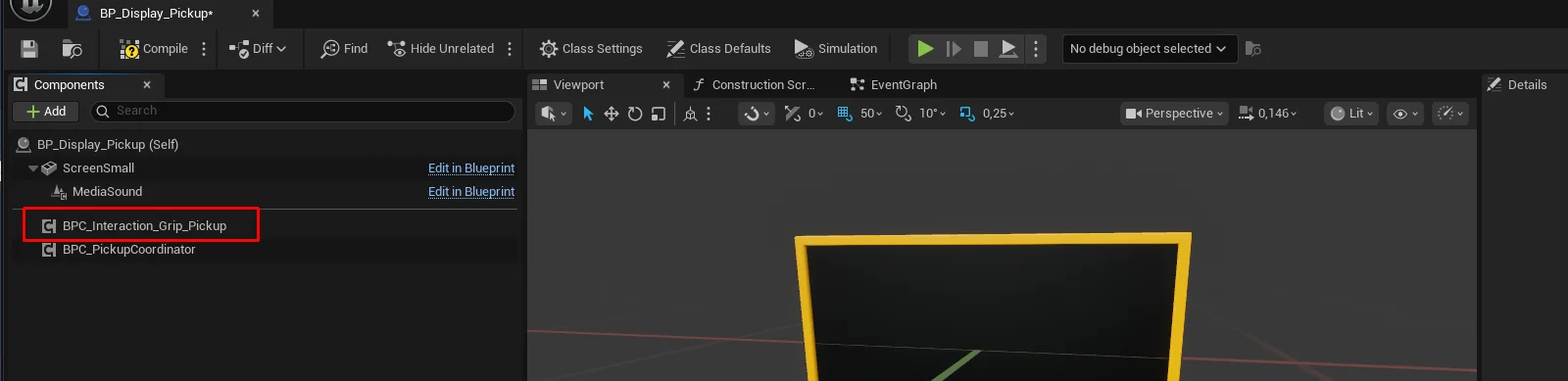Open the viewport selection mode dropdown
Viewport: 1568px width, 381px height.
point(554,114)
